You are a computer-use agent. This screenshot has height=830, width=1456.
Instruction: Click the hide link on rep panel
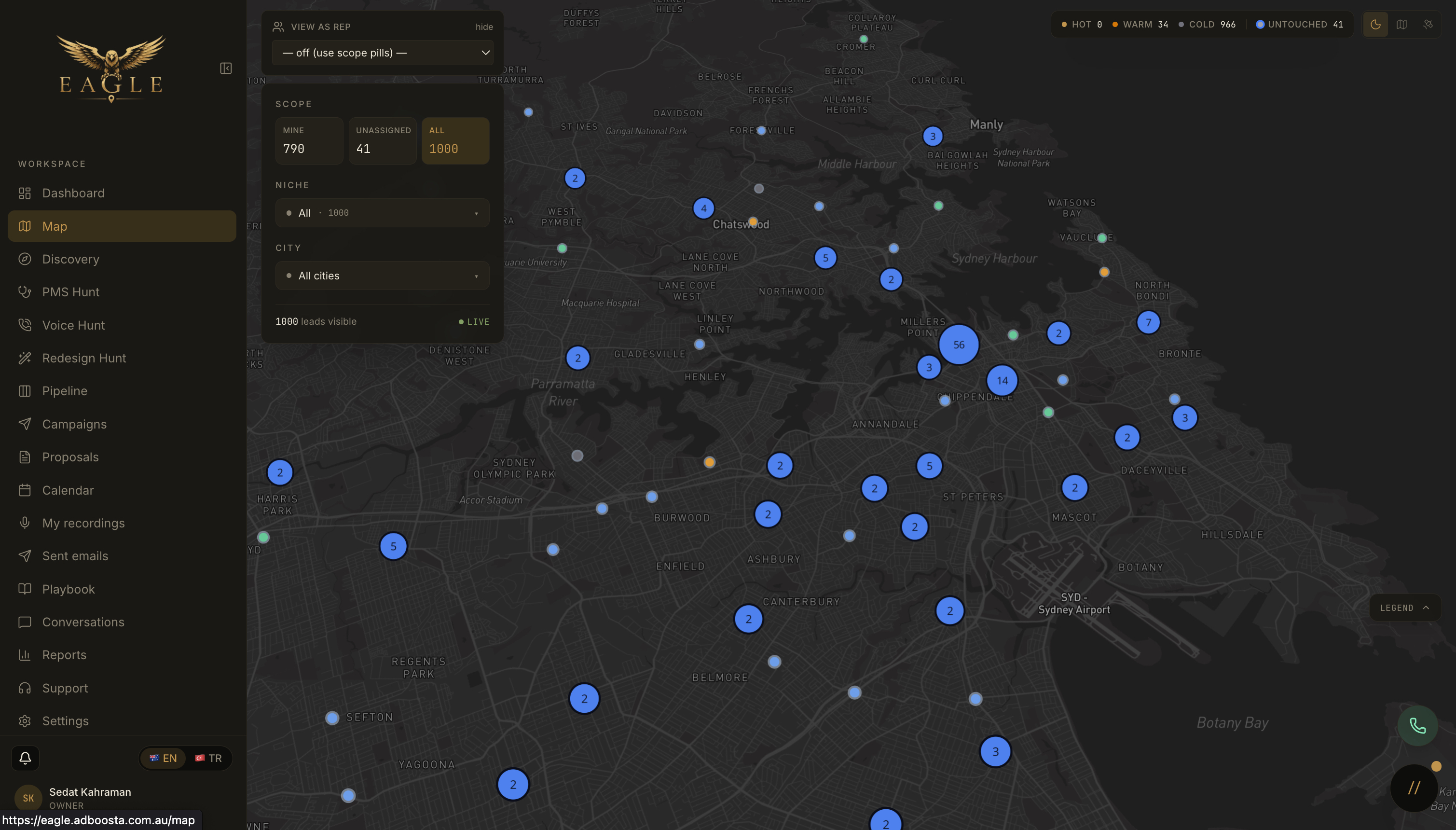pyautogui.click(x=484, y=27)
